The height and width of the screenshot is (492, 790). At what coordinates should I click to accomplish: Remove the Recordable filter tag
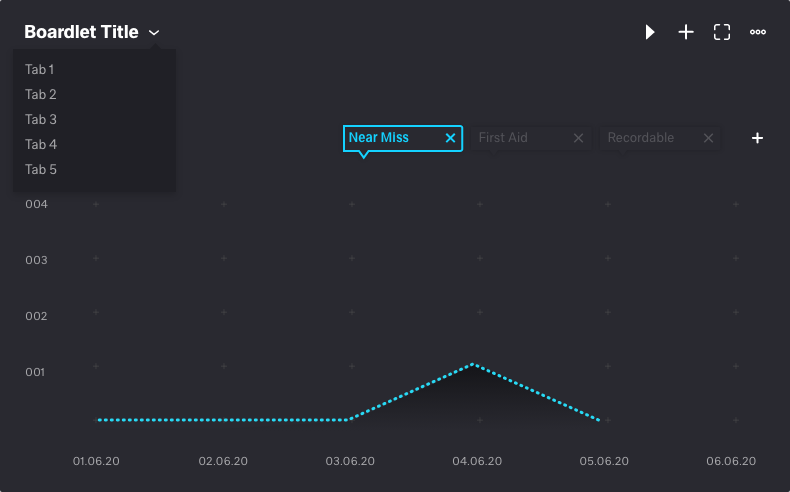click(708, 138)
